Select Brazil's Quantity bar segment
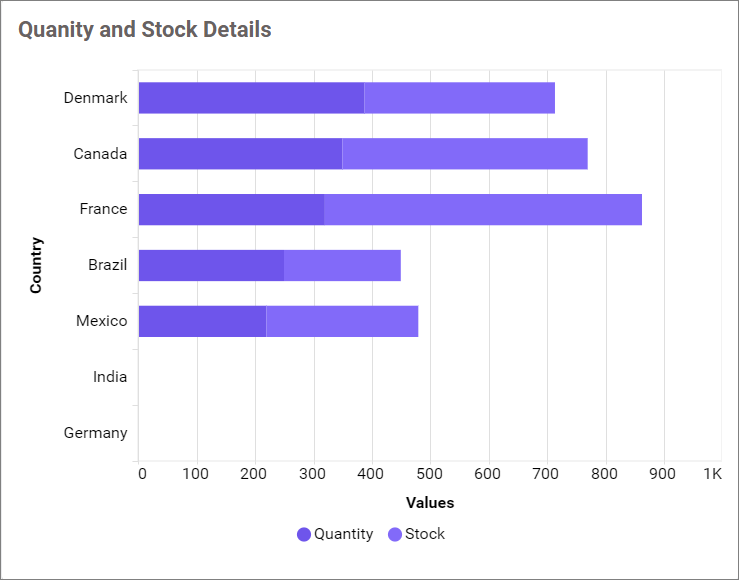The image size is (739, 580). click(211, 265)
